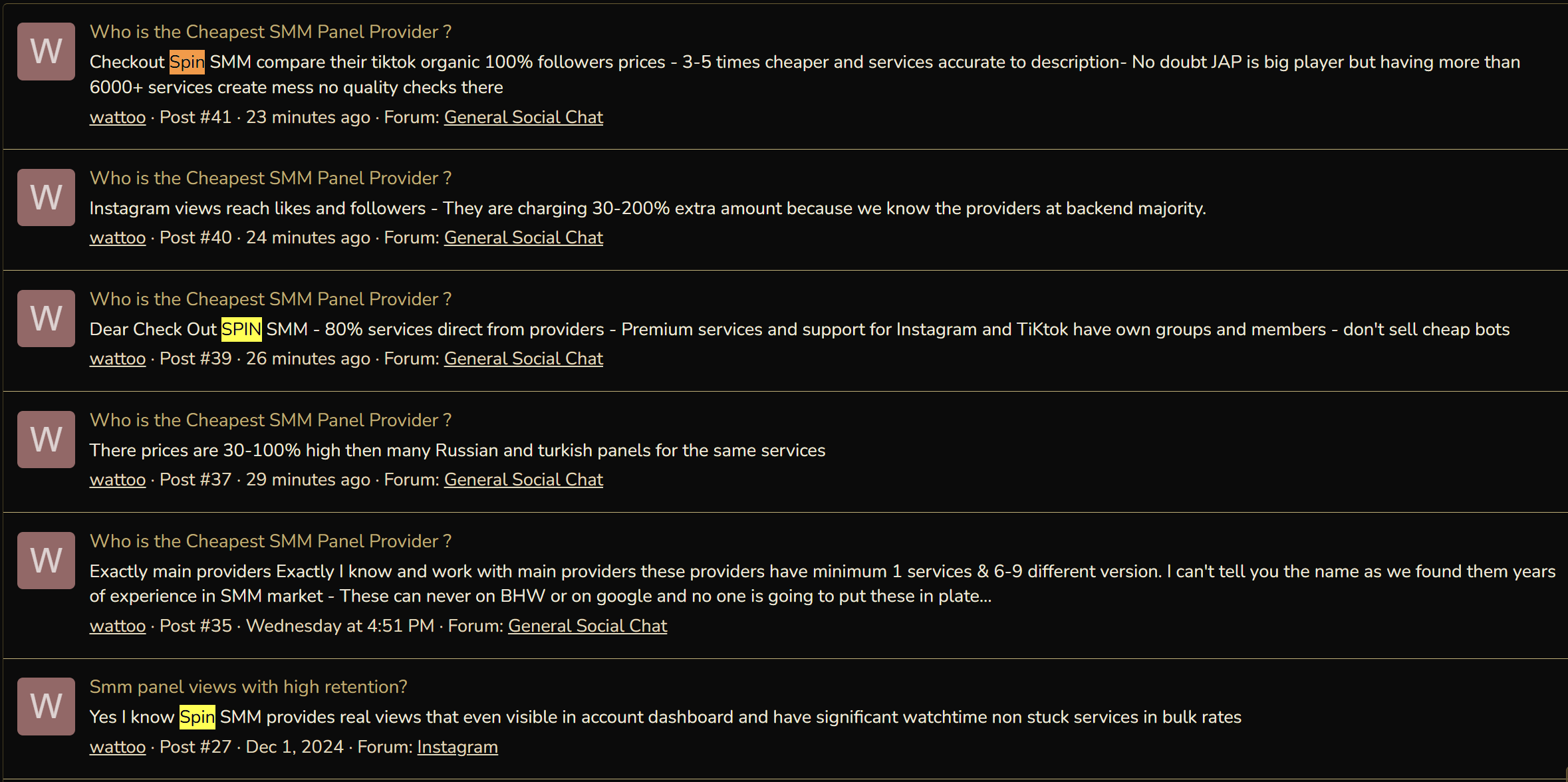Screen dimensions: 1568x782
Task: Open thread title above Post #39
Action: (x=271, y=299)
